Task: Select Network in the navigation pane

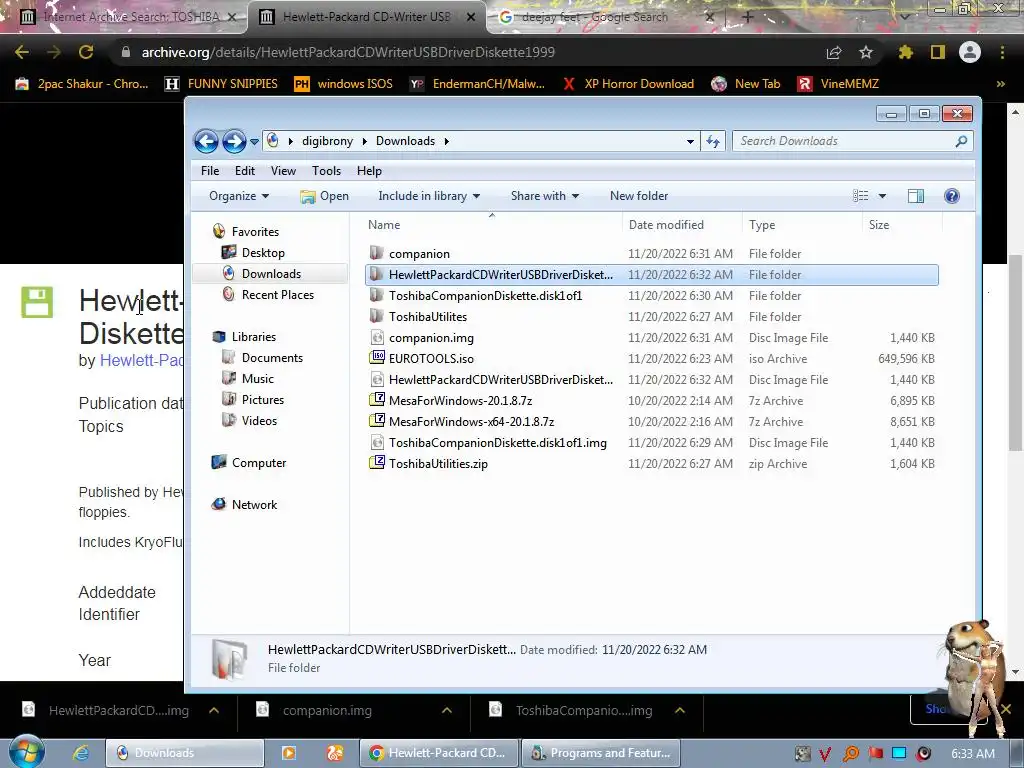Action: tap(244, 505)
